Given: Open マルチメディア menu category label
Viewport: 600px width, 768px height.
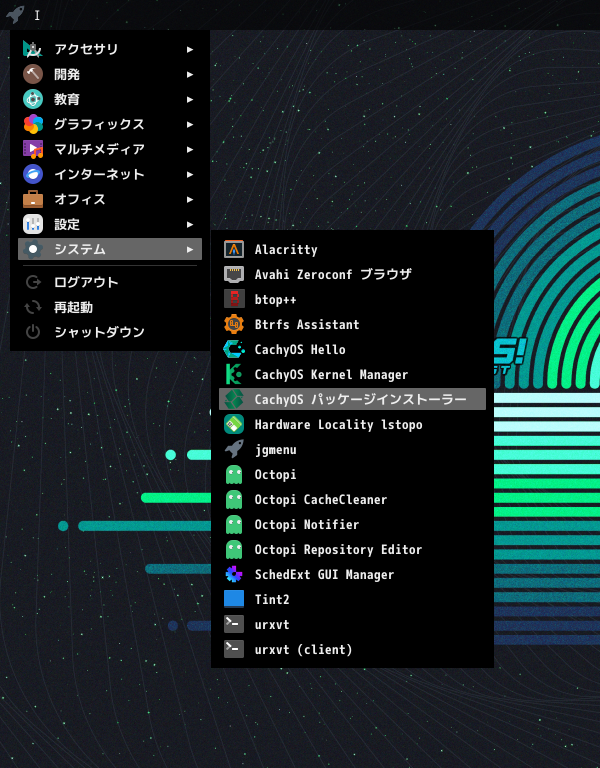Looking at the screenshot, I should (99, 149).
